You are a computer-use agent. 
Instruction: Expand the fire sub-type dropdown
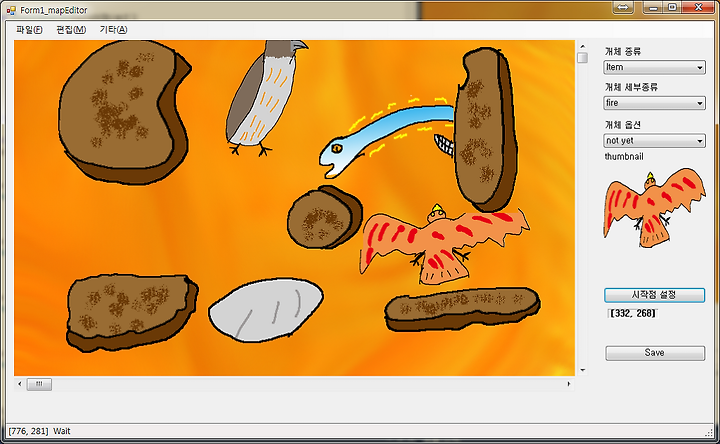pos(654,103)
